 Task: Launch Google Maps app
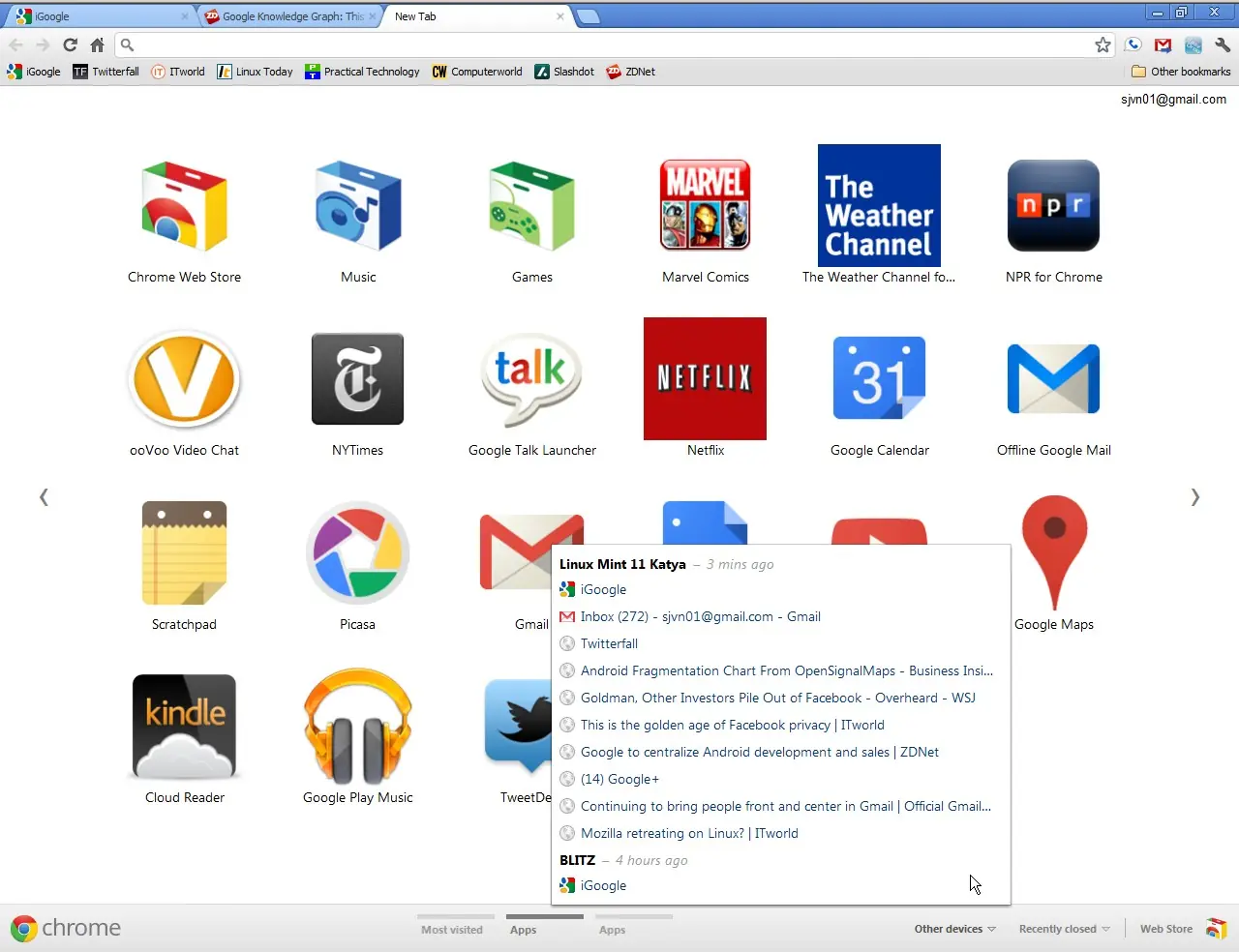[1054, 552]
